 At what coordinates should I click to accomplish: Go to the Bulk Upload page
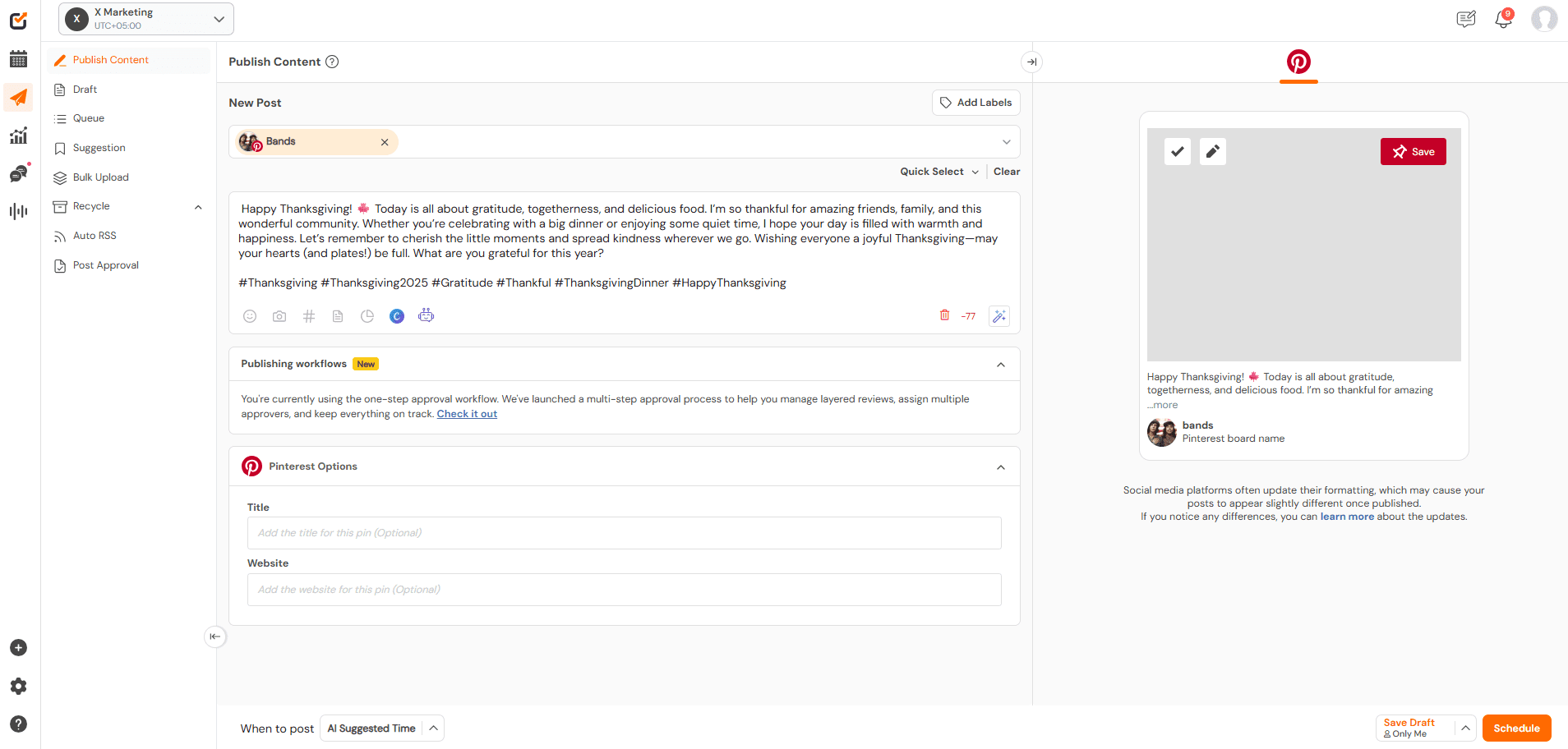(100, 177)
